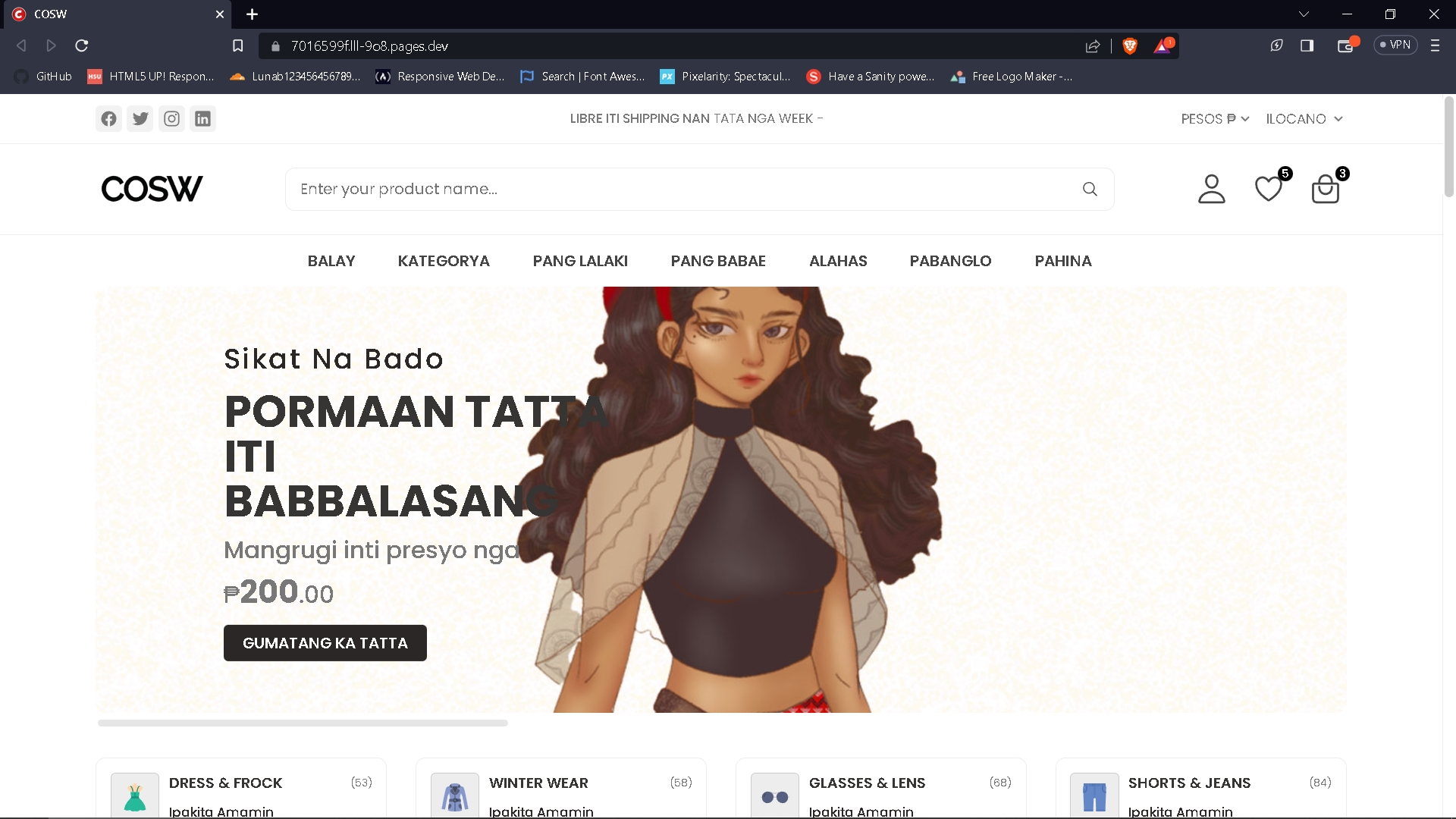
Task: Click the GUMATANG KA TATTA button
Action: 325,643
